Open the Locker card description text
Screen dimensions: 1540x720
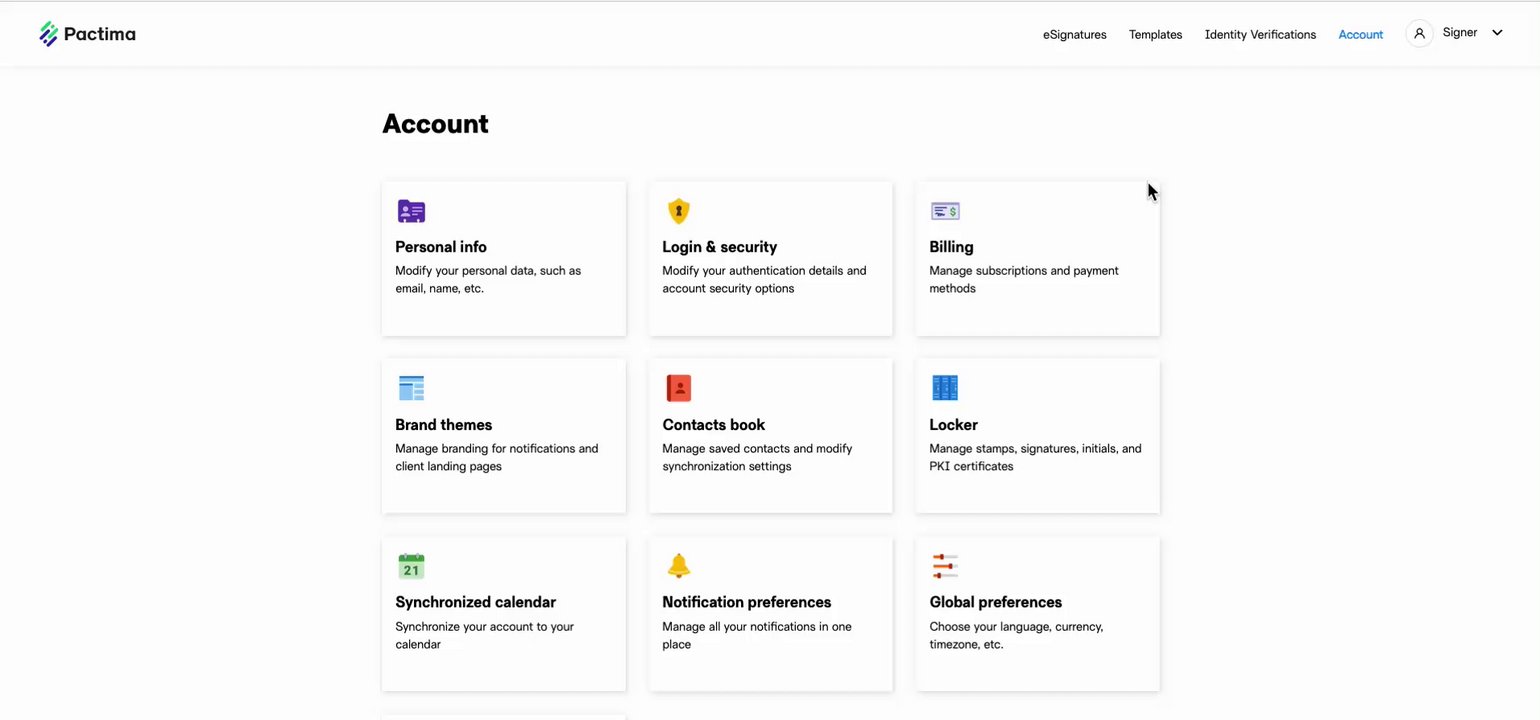1035,457
